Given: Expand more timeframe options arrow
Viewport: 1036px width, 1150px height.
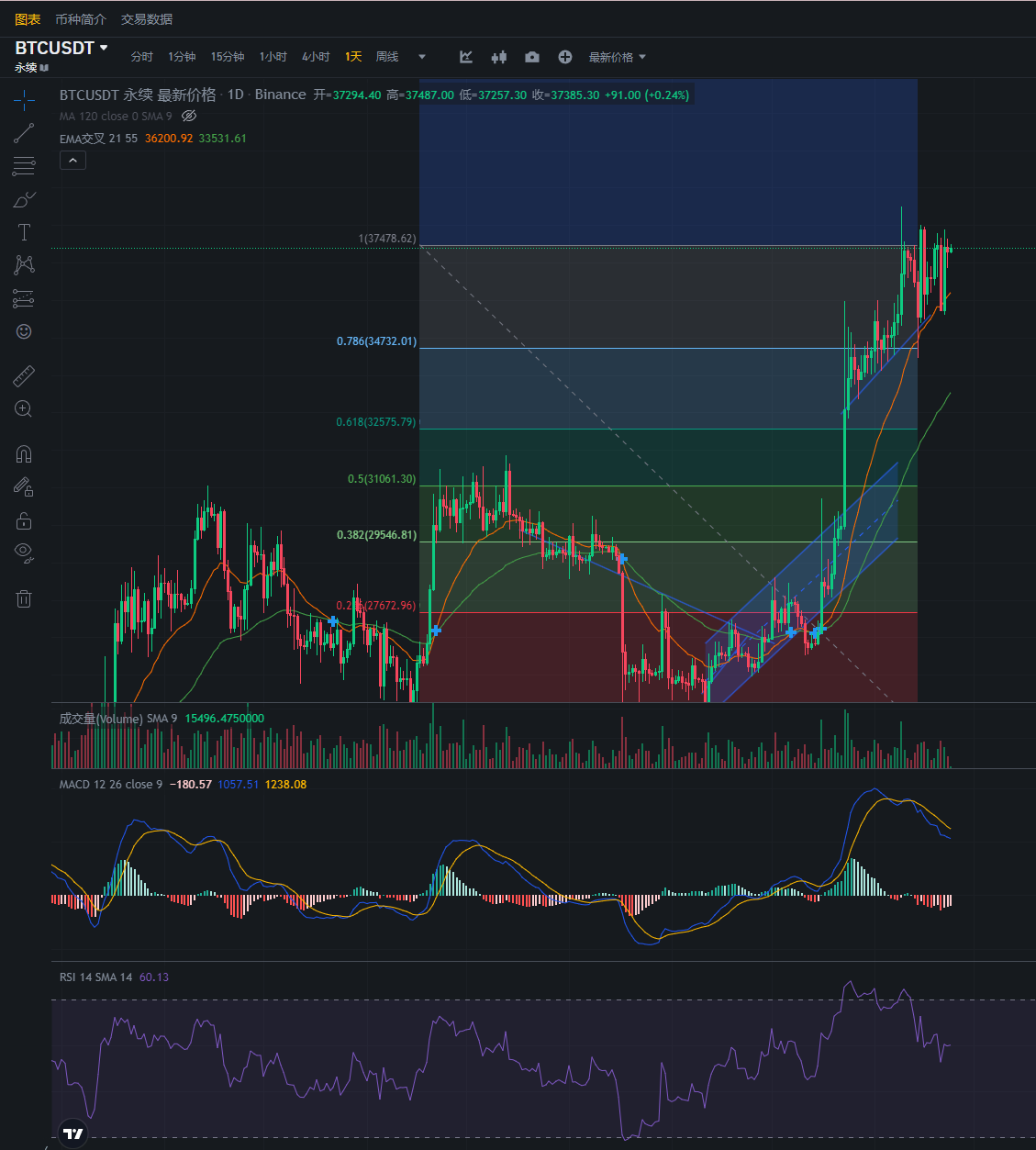Looking at the screenshot, I should (422, 57).
